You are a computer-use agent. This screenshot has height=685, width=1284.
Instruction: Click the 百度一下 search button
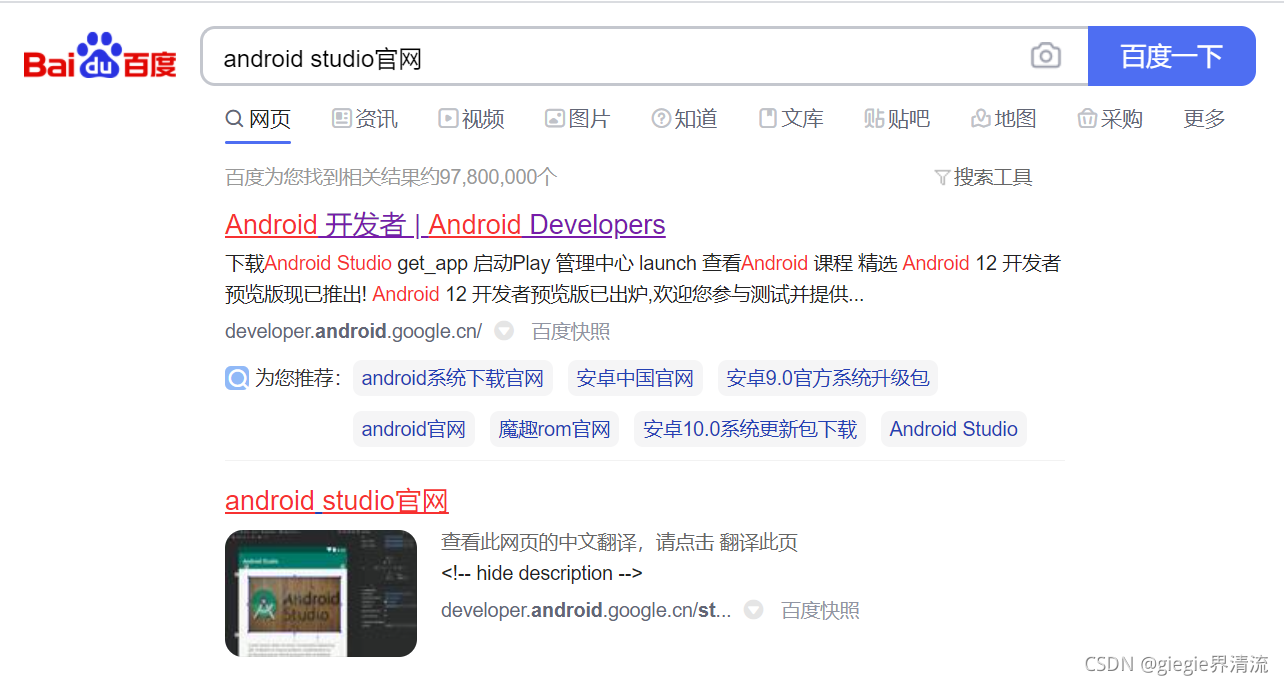point(1171,56)
